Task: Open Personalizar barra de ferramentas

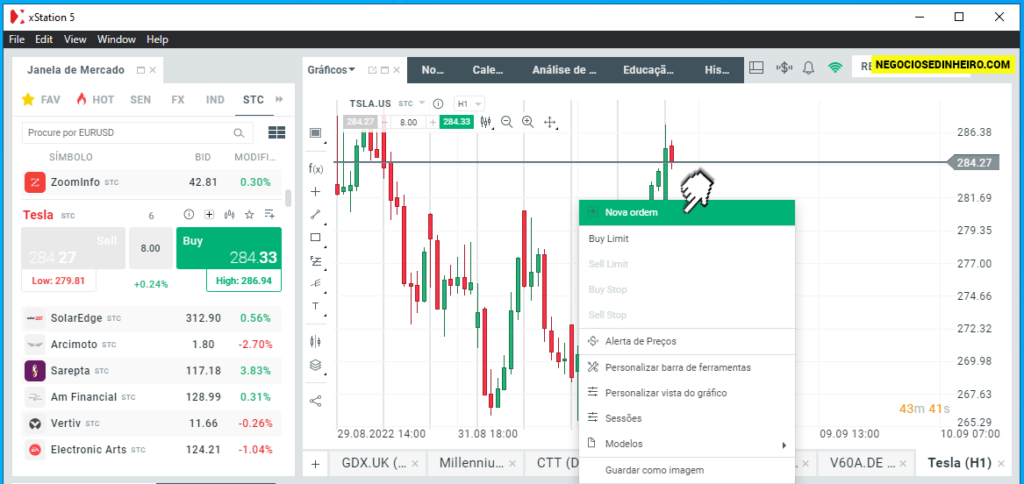Action: (x=687, y=367)
